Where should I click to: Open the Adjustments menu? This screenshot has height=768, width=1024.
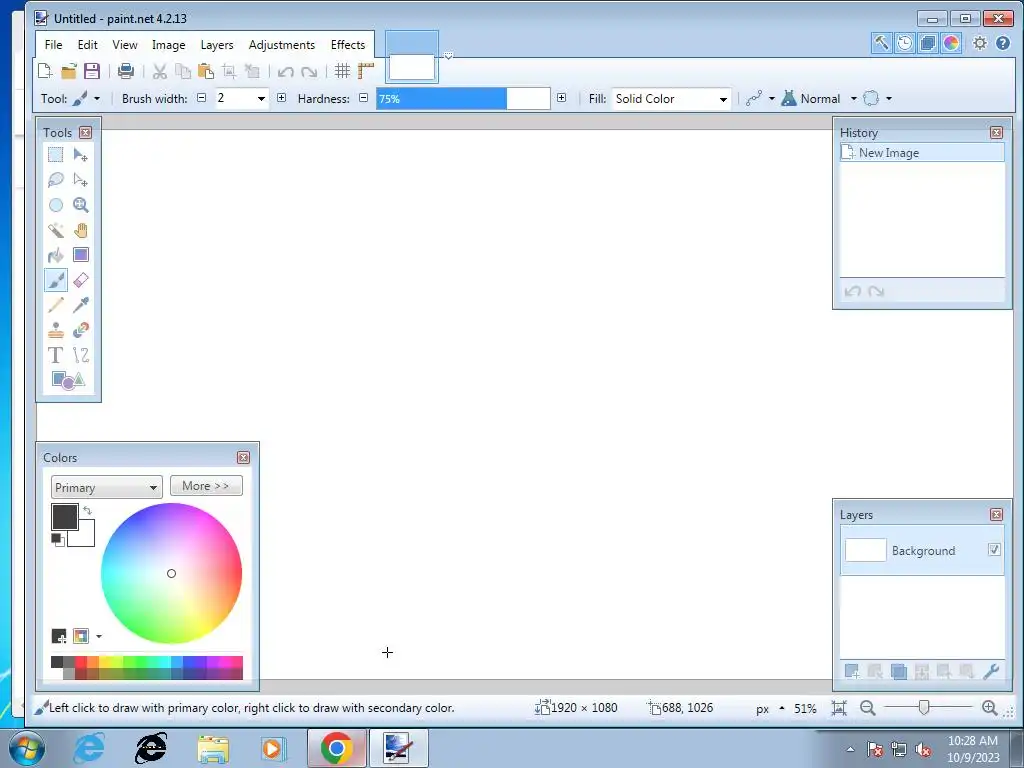(x=281, y=44)
